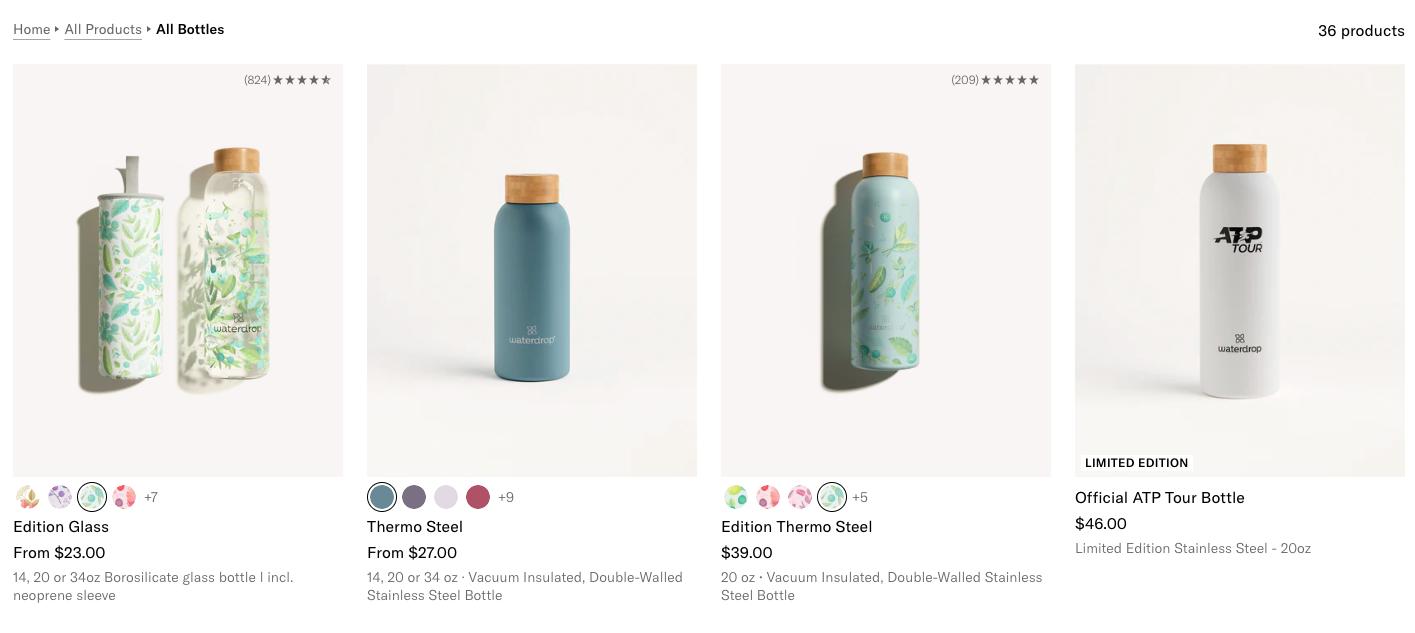This screenshot has width=1415, height=633.
Task: Pick the red-pink Edition Glass pattern swatch
Action: pos(124,497)
